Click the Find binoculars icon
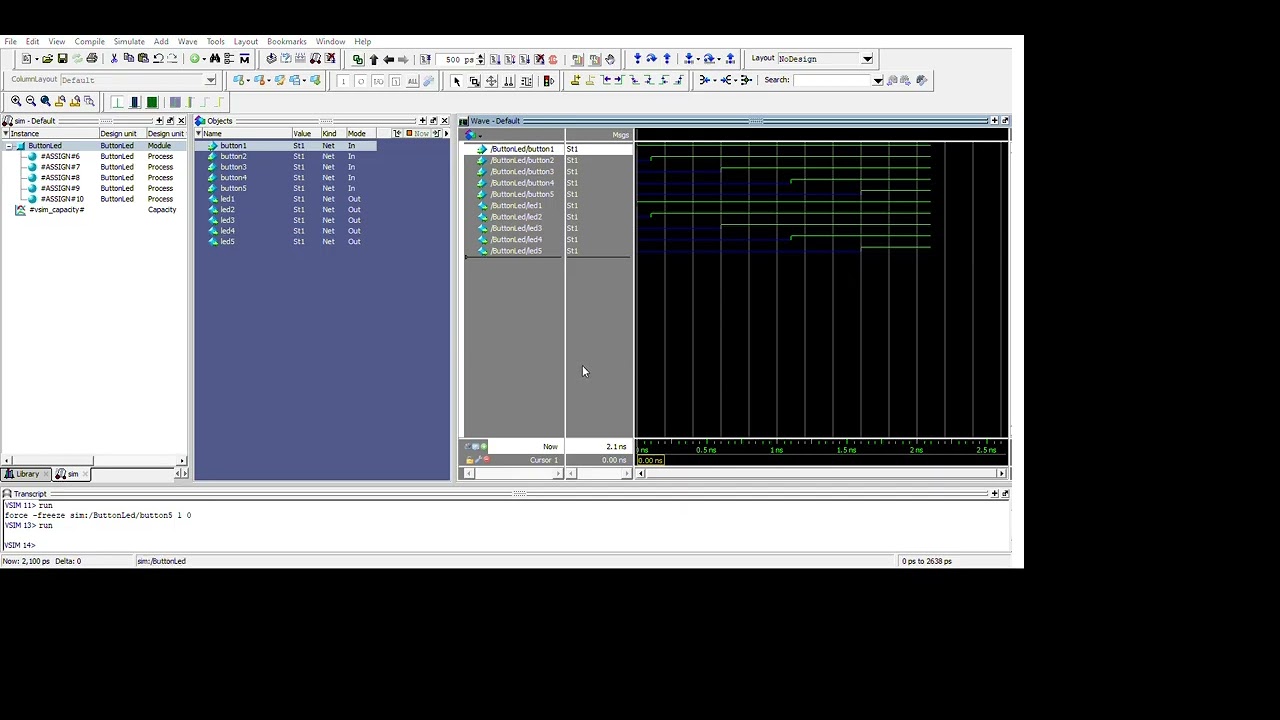Image resolution: width=1280 pixels, height=720 pixels. click(x=215, y=58)
